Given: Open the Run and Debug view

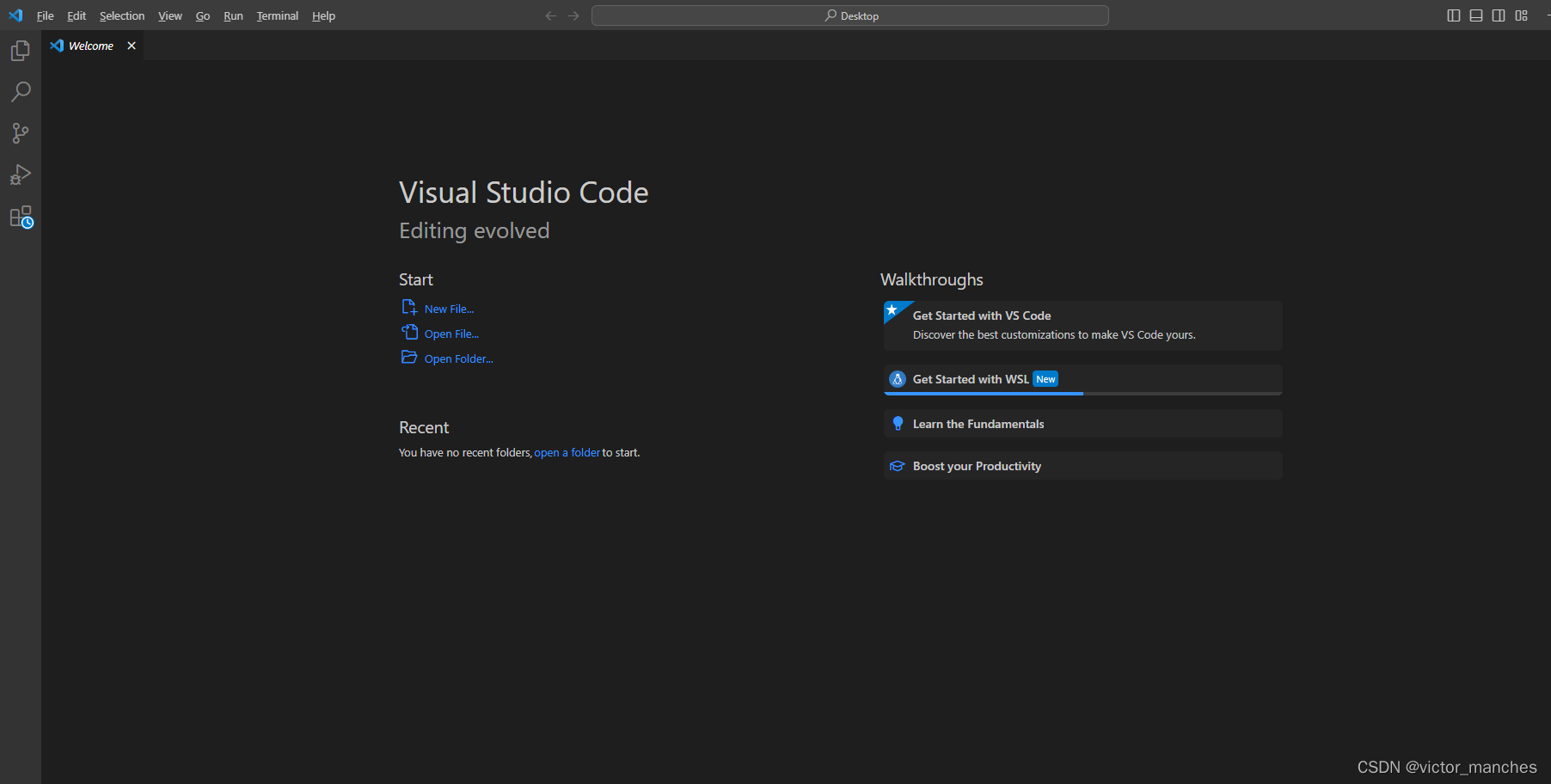Looking at the screenshot, I should click(21, 175).
